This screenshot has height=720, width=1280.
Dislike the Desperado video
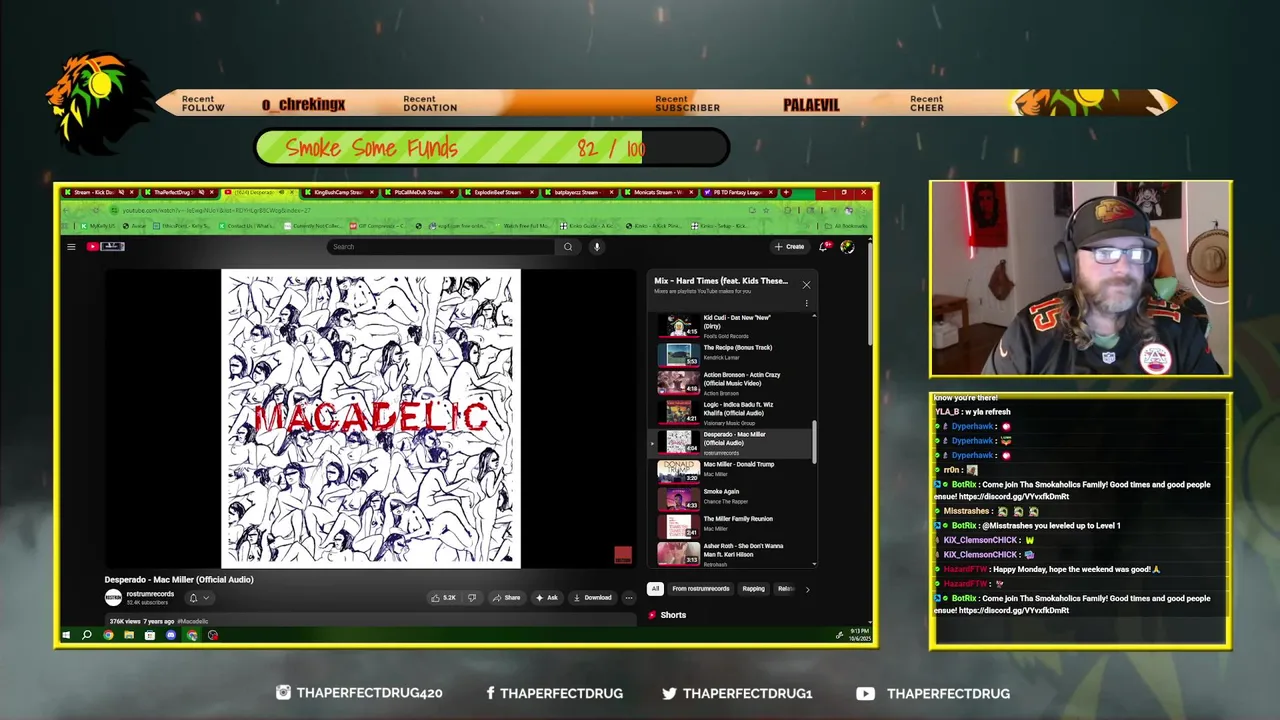click(472, 598)
